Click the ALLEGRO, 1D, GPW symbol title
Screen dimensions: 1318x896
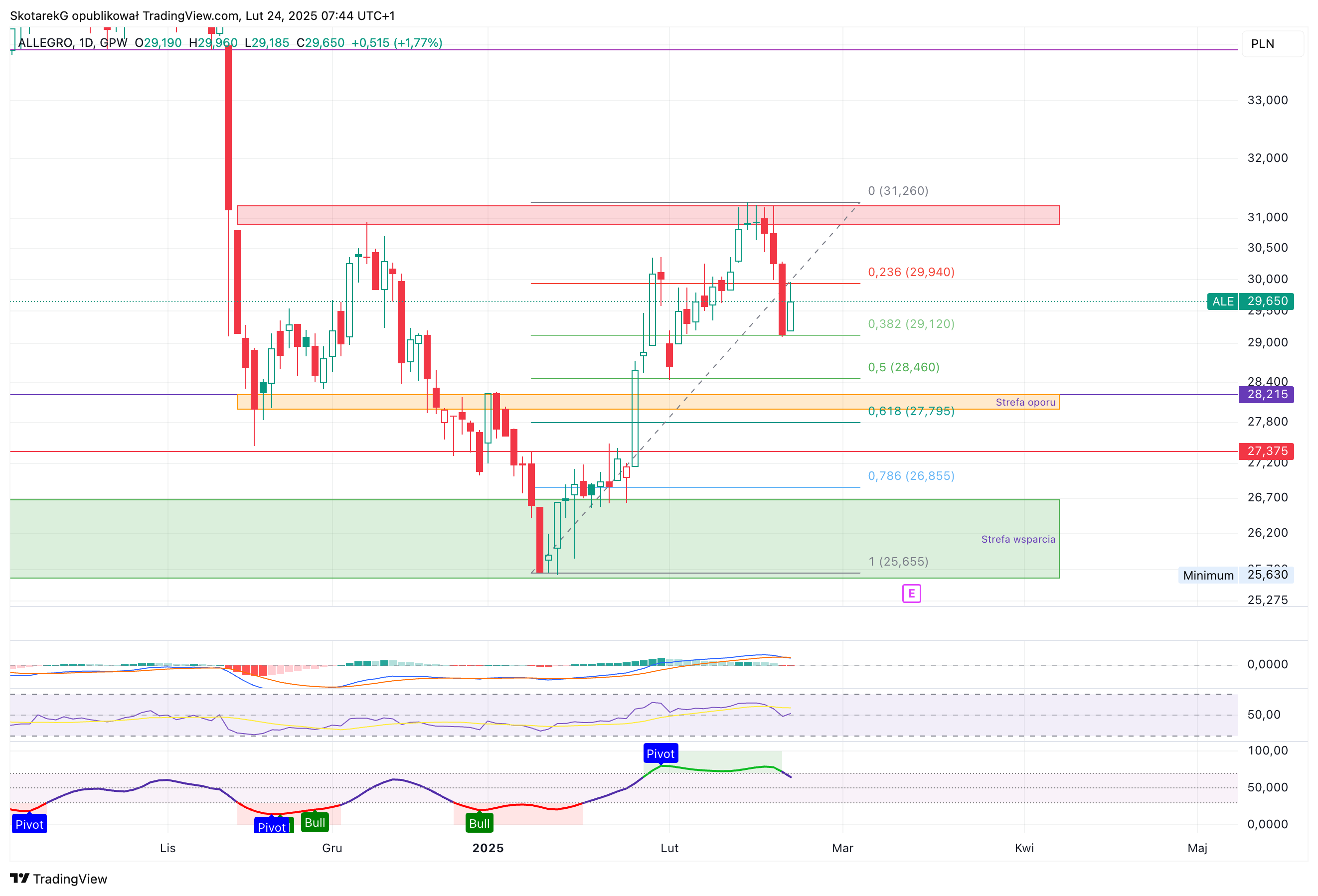(73, 42)
